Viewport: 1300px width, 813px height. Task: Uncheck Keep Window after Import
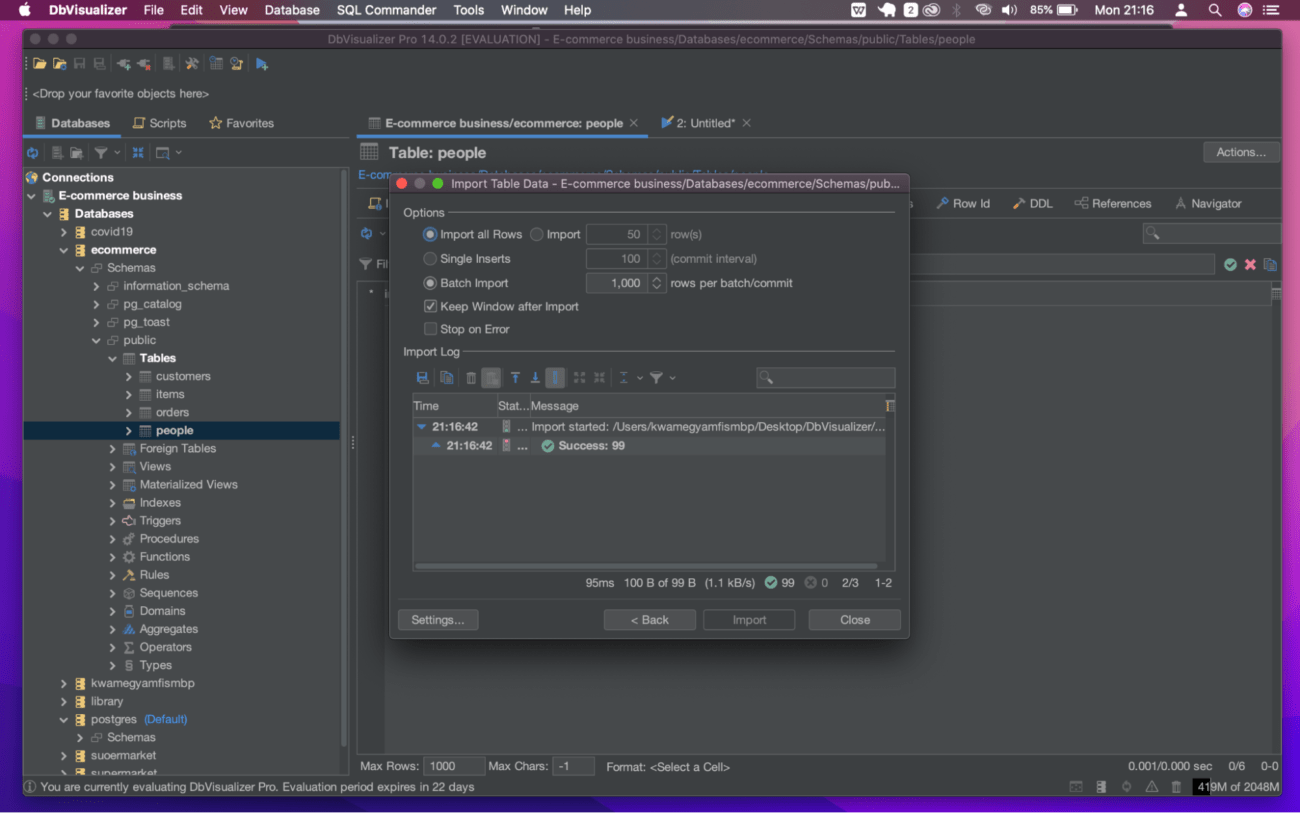coord(431,306)
